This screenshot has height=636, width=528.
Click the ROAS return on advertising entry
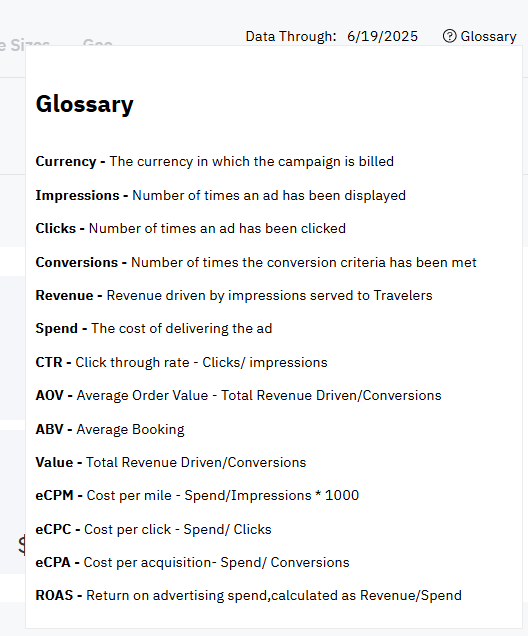[249, 595]
